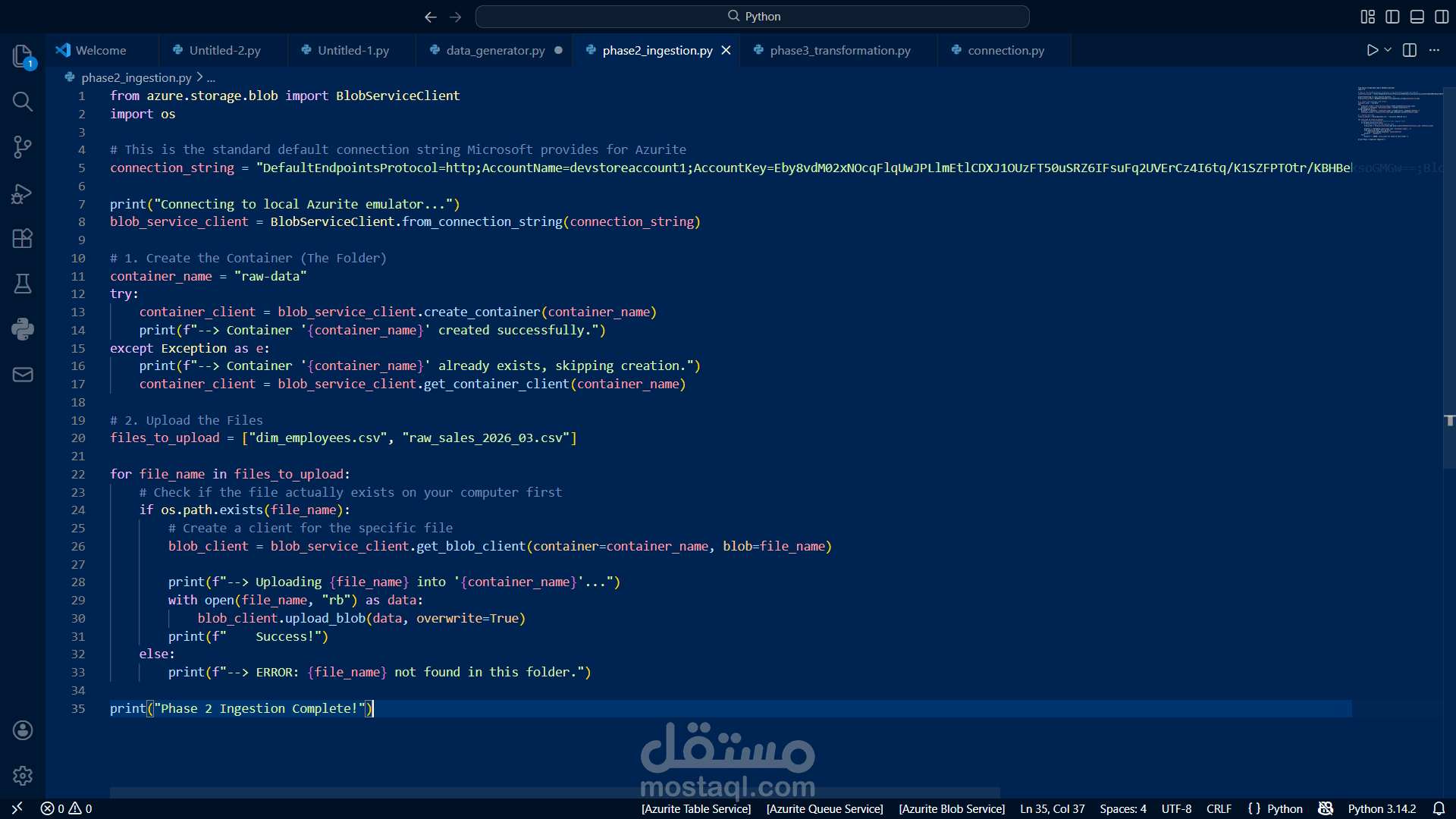Image resolution: width=1456 pixels, height=819 pixels.
Task: Open Source Control view icon
Action: click(23, 147)
